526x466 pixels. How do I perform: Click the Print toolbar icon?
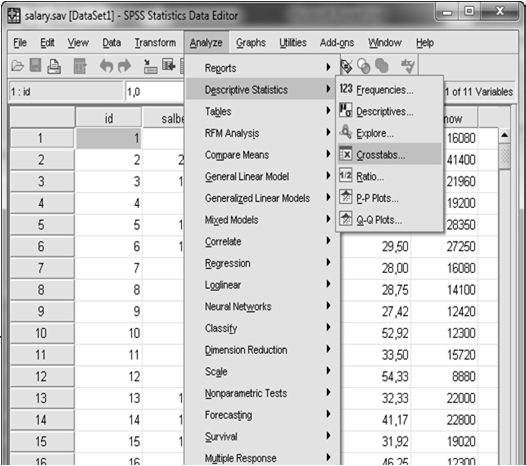point(54,66)
